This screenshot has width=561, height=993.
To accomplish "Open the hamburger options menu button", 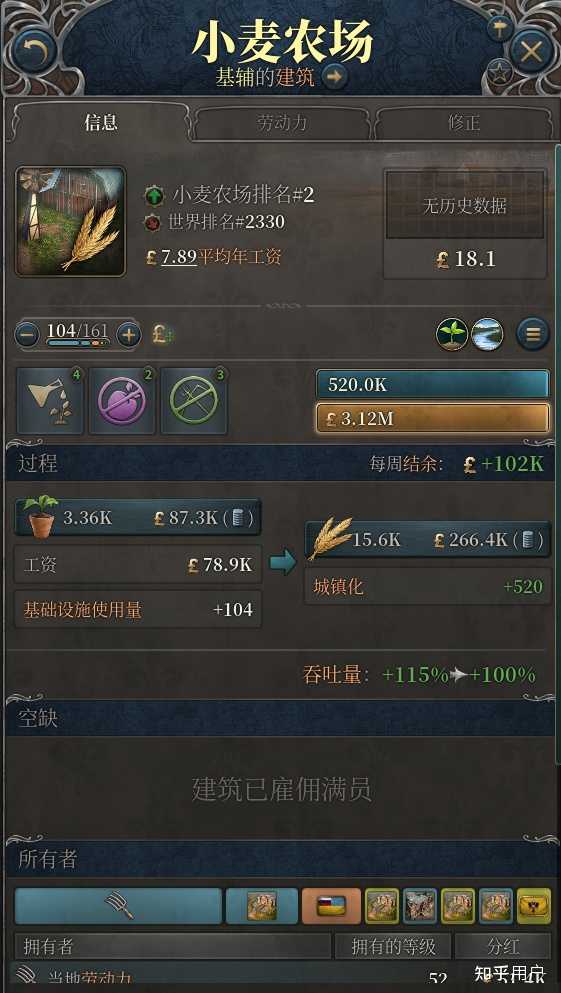I will tap(533, 334).
